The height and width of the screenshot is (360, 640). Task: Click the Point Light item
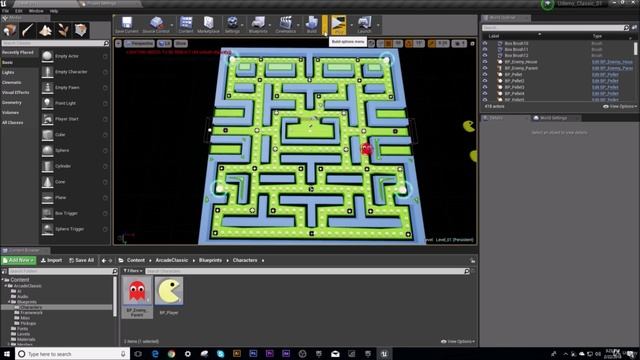coord(75,103)
